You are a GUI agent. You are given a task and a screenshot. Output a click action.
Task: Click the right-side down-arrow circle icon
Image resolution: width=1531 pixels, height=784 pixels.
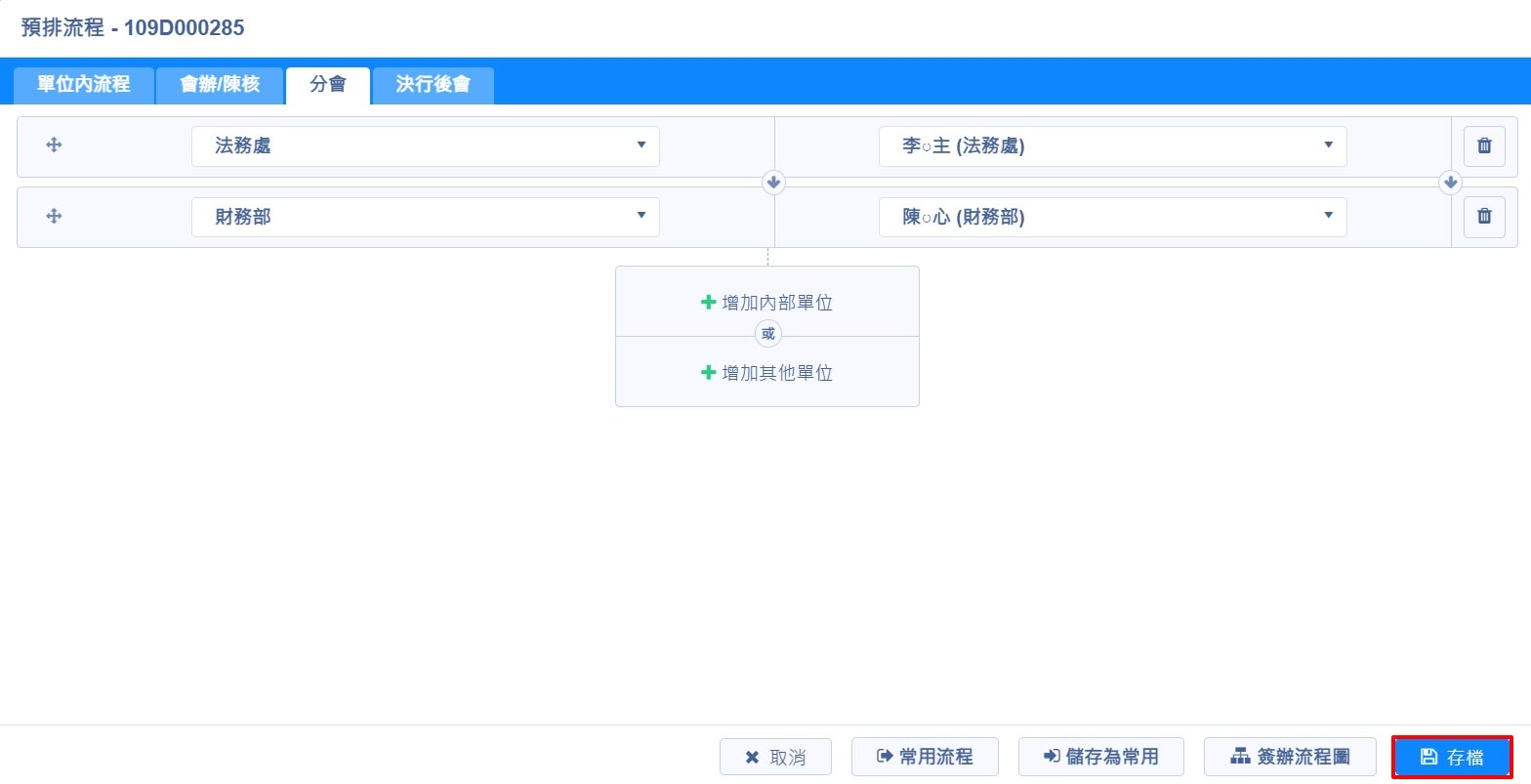pyautogui.click(x=1450, y=183)
